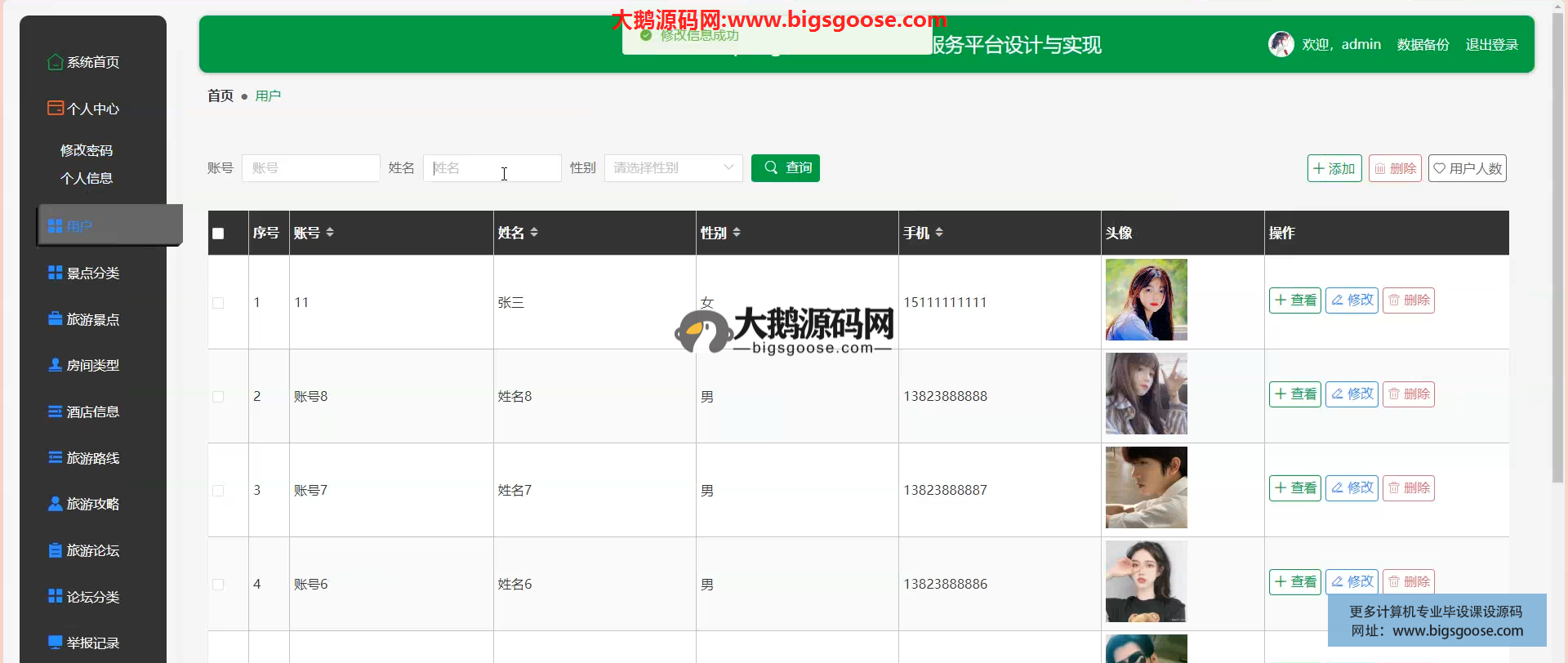The width and height of the screenshot is (1568, 663).
Task: Click the home icon beside 系统首页
Action: tap(55, 62)
